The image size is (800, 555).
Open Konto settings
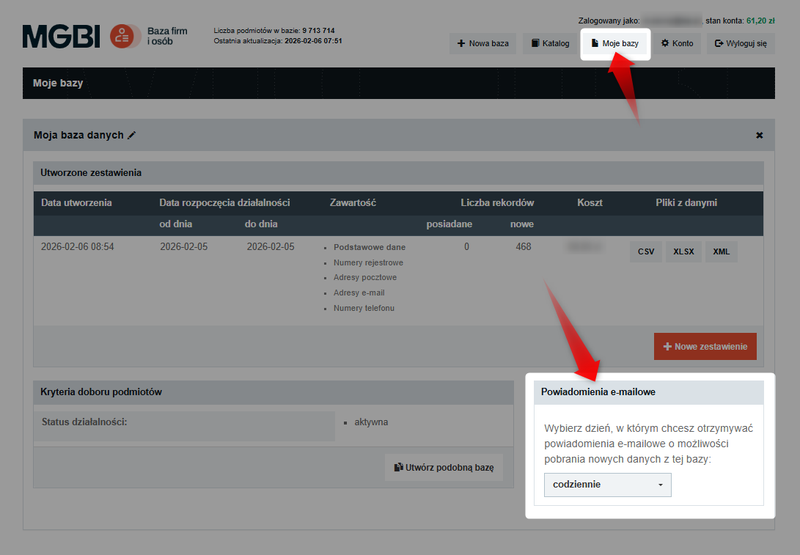tap(677, 44)
